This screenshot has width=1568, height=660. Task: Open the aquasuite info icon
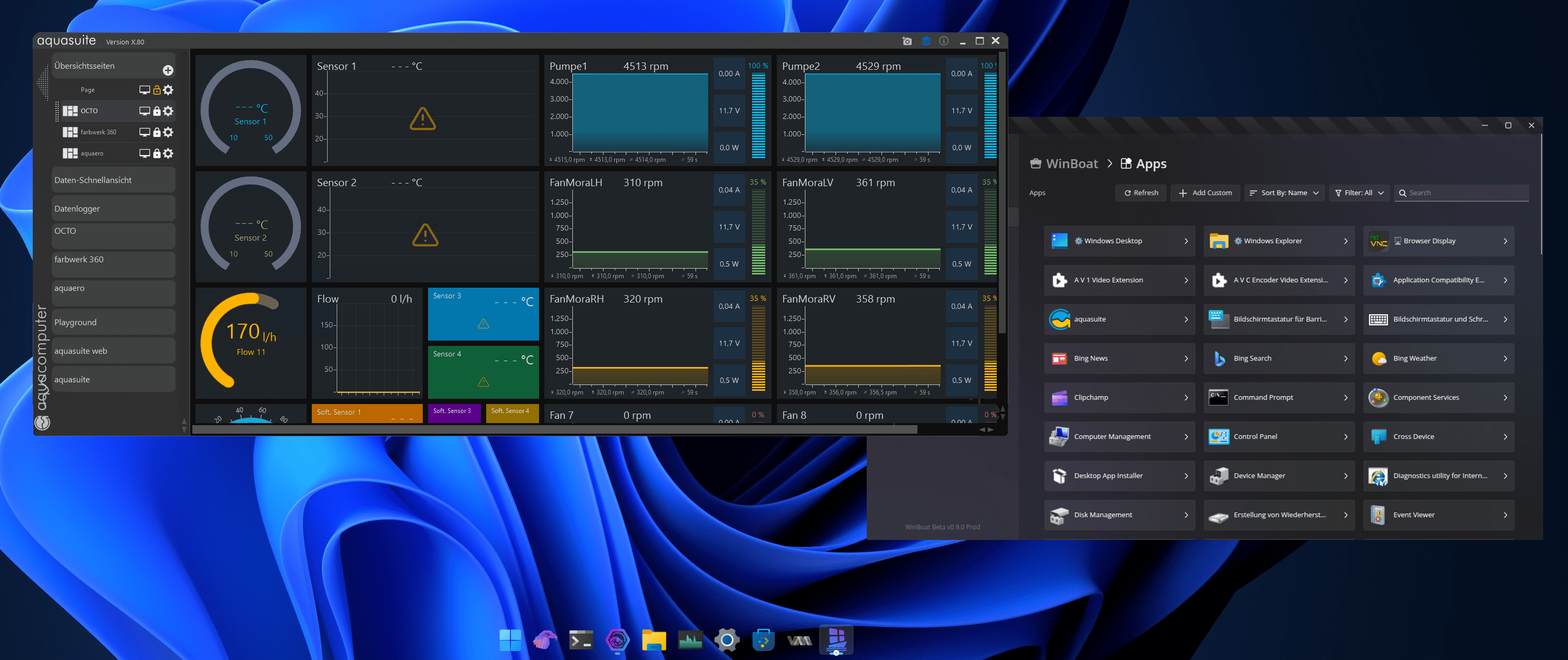(943, 41)
